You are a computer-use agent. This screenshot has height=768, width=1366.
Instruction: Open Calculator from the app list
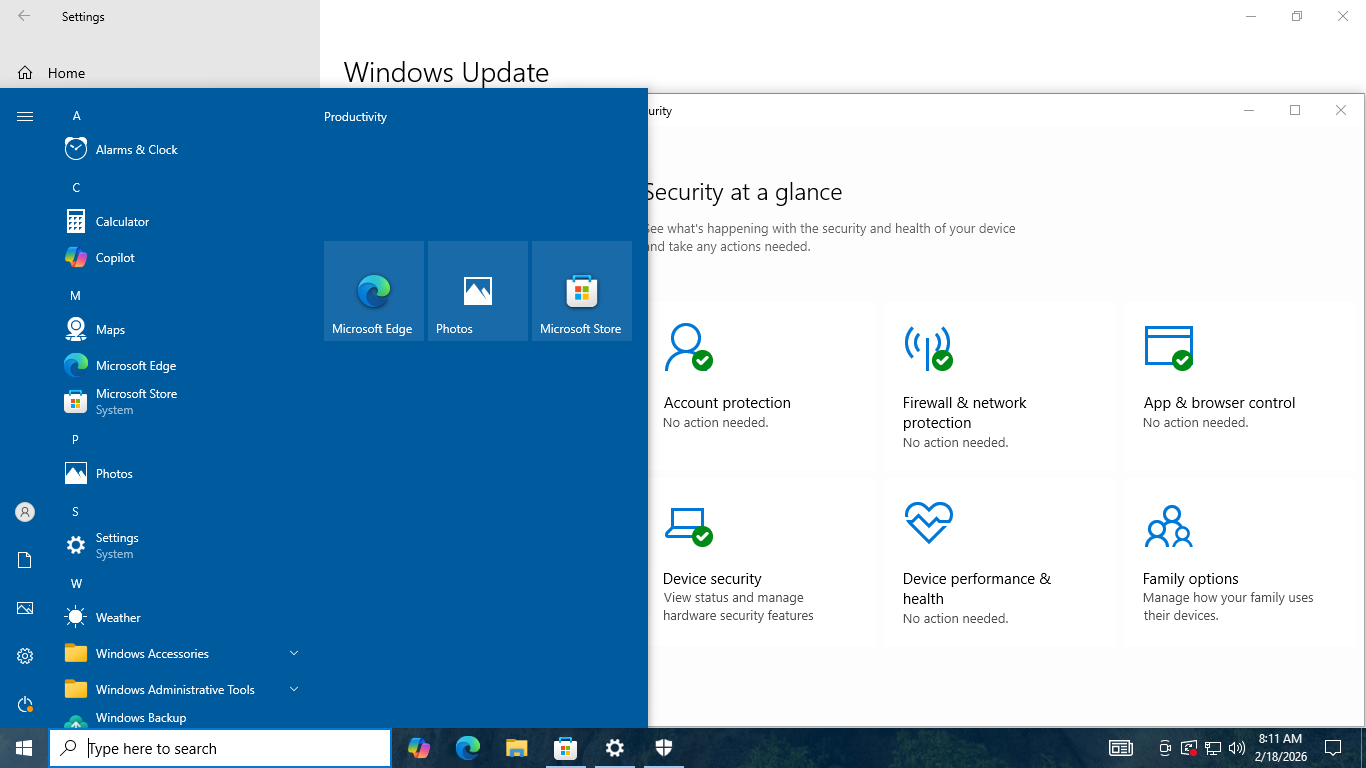(122, 222)
